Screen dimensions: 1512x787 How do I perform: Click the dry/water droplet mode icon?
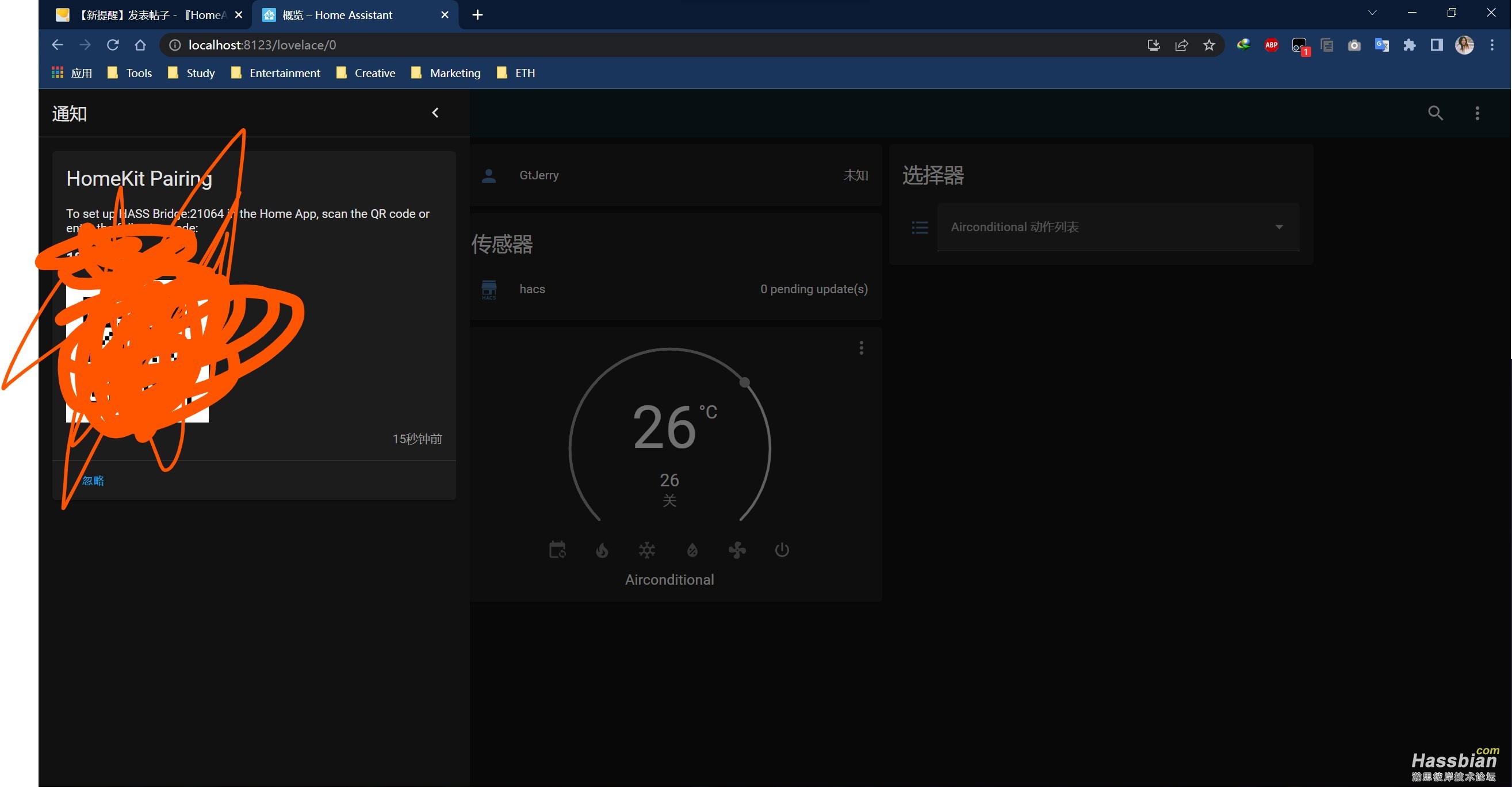pyautogui.click(x=691, y=549)
